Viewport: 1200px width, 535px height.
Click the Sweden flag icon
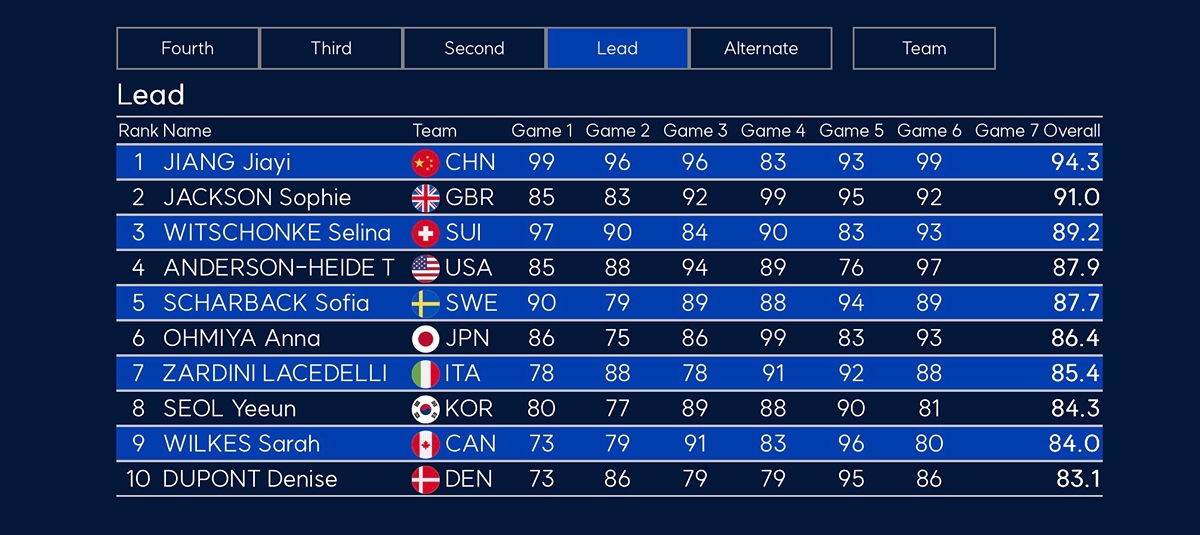coord(426,303)
